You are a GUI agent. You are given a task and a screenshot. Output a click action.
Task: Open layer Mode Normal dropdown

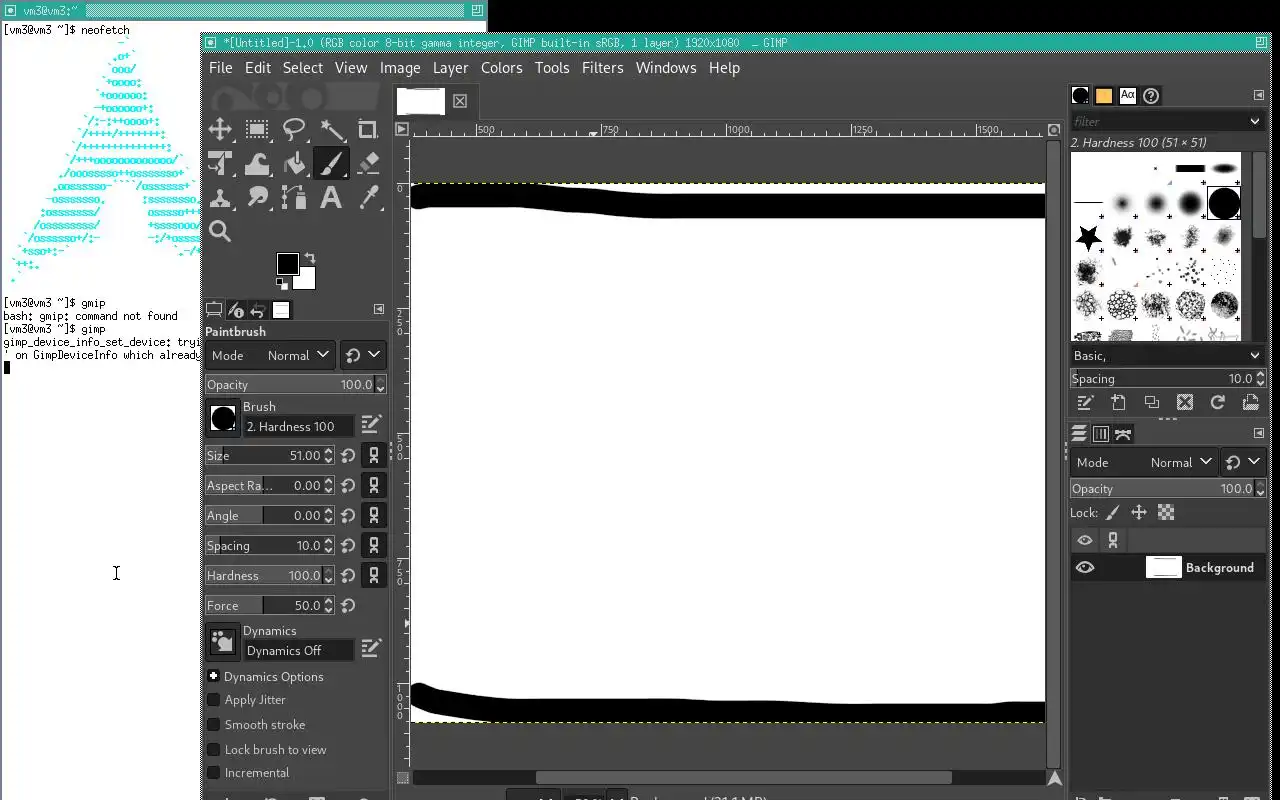(x=1143, y=462)
